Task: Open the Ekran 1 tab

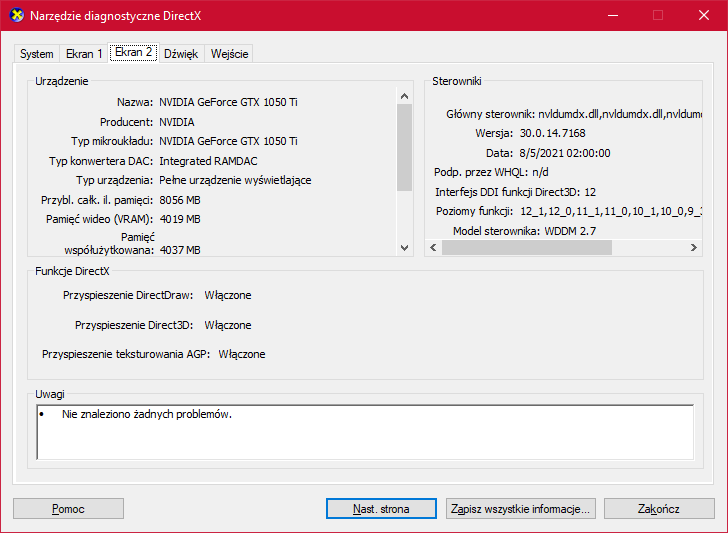Action: click(84, 54)
